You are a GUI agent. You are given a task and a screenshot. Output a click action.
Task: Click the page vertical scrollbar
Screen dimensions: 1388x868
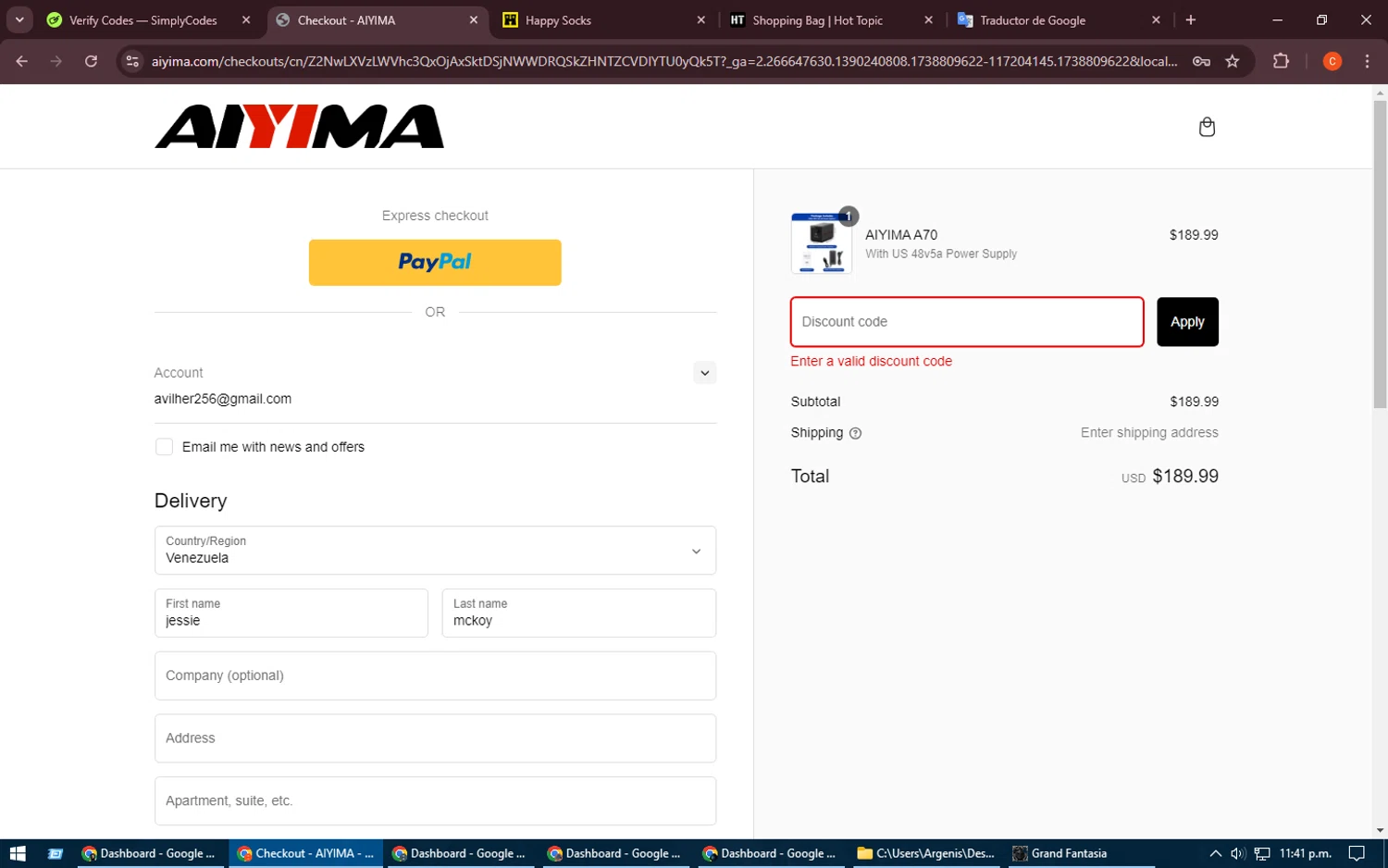click(1380, 254)
